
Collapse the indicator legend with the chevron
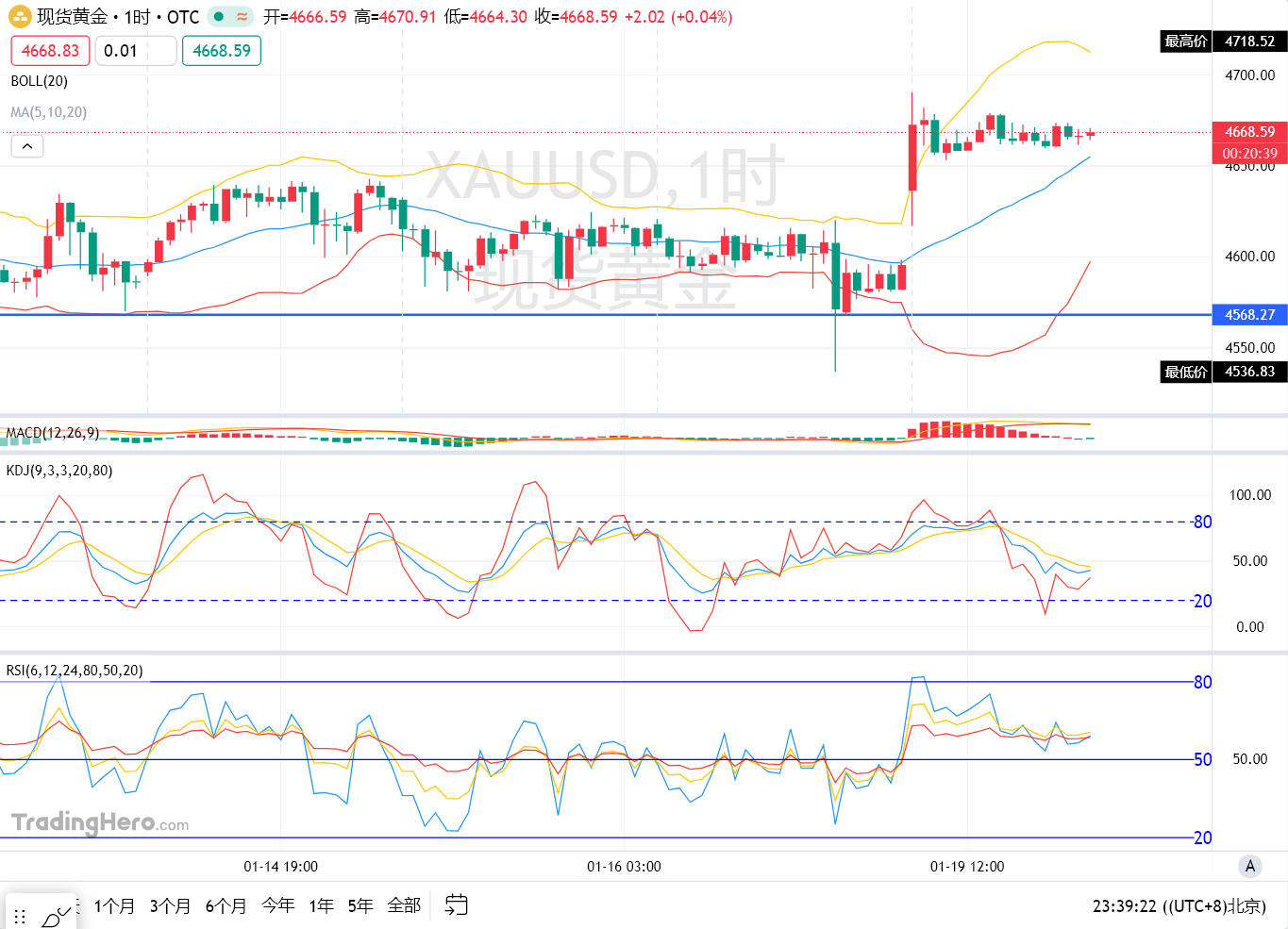coord(27,146)
